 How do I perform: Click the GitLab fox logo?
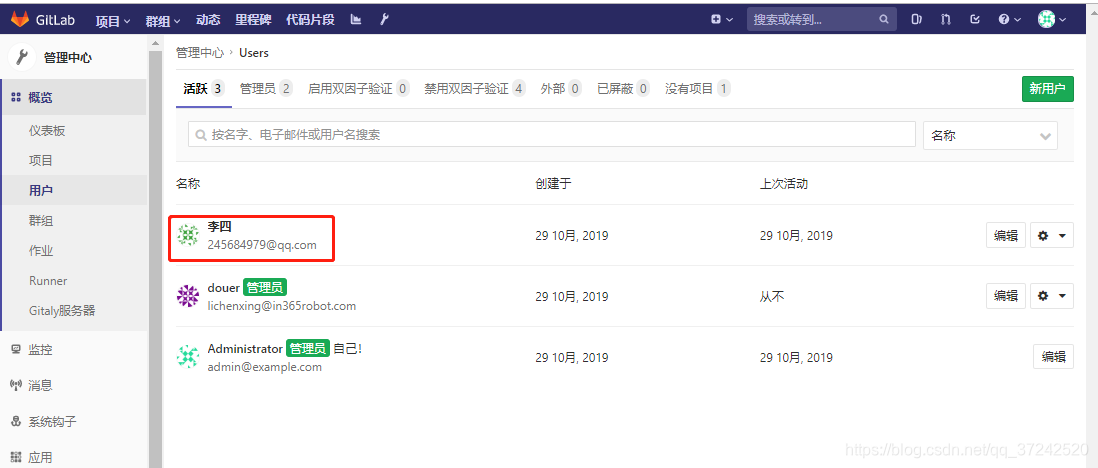20,19
